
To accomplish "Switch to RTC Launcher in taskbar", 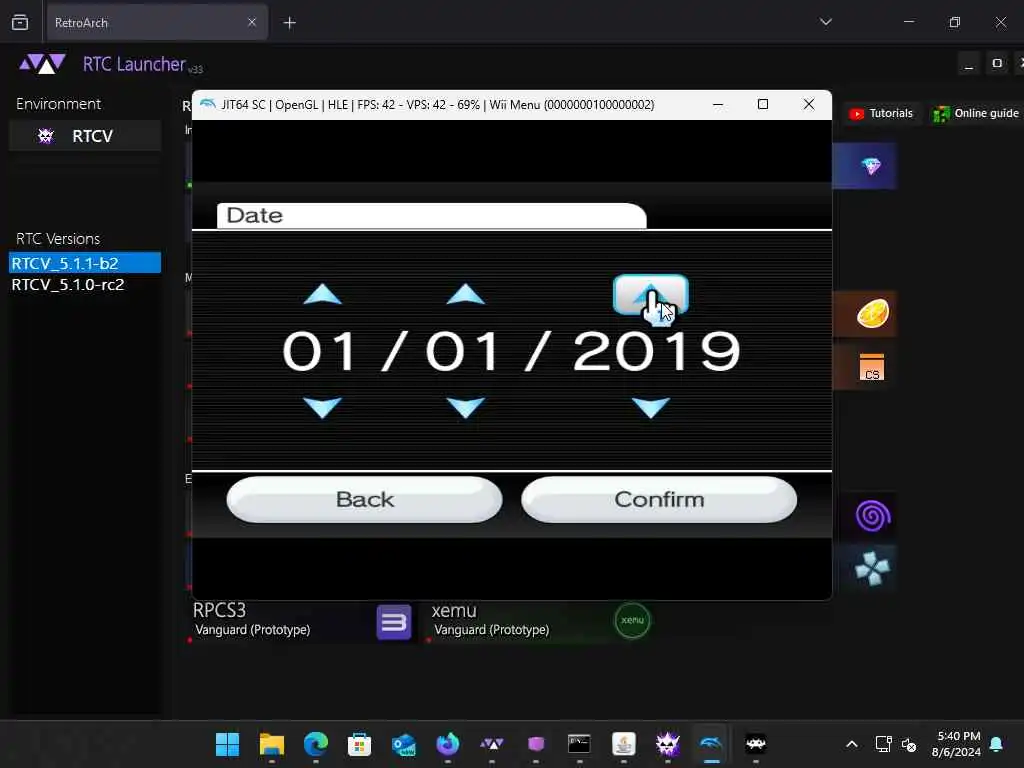I will coord(492,744).
